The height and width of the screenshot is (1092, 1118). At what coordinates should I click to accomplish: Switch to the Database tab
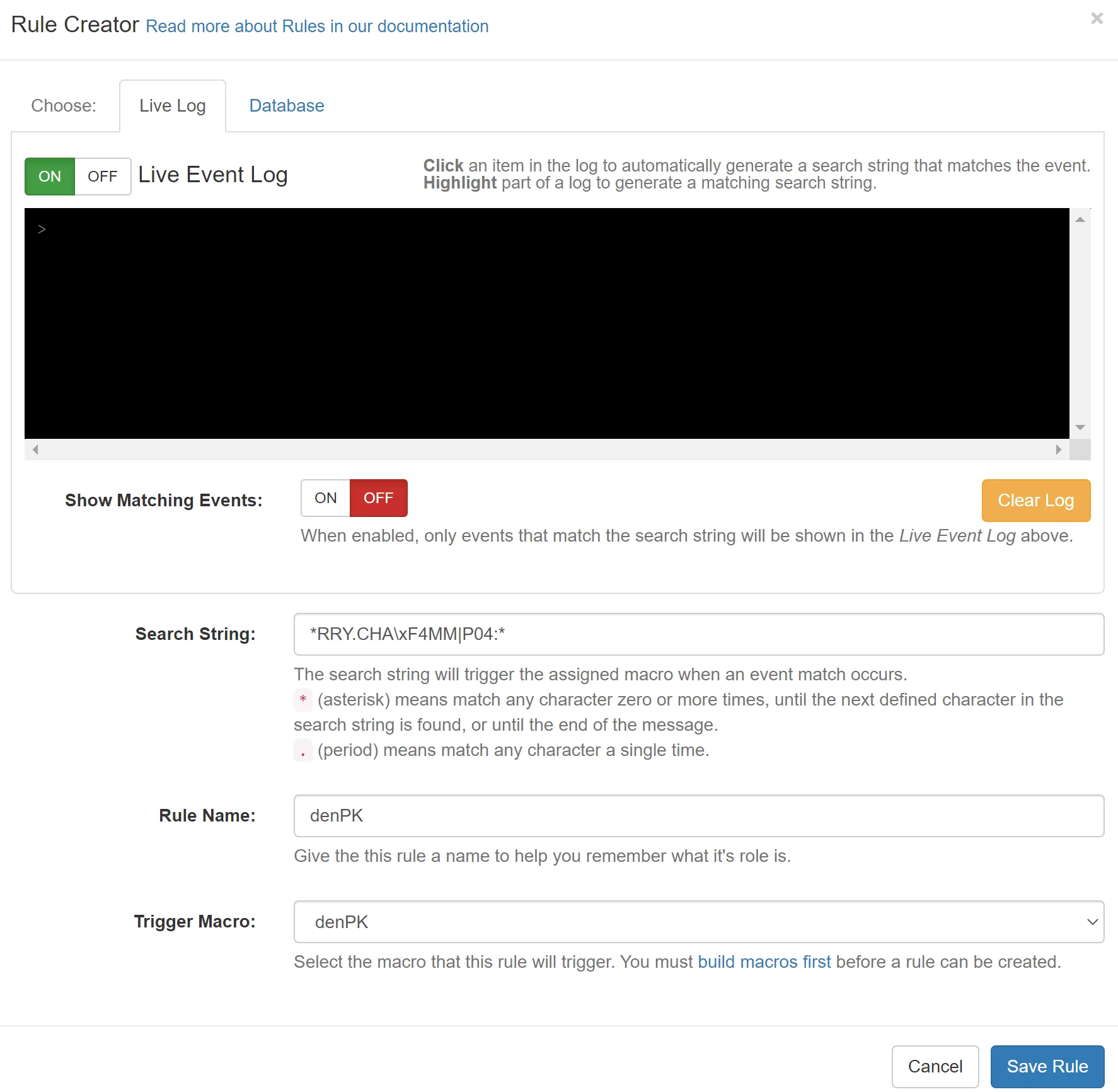click(x=287, y=106)
